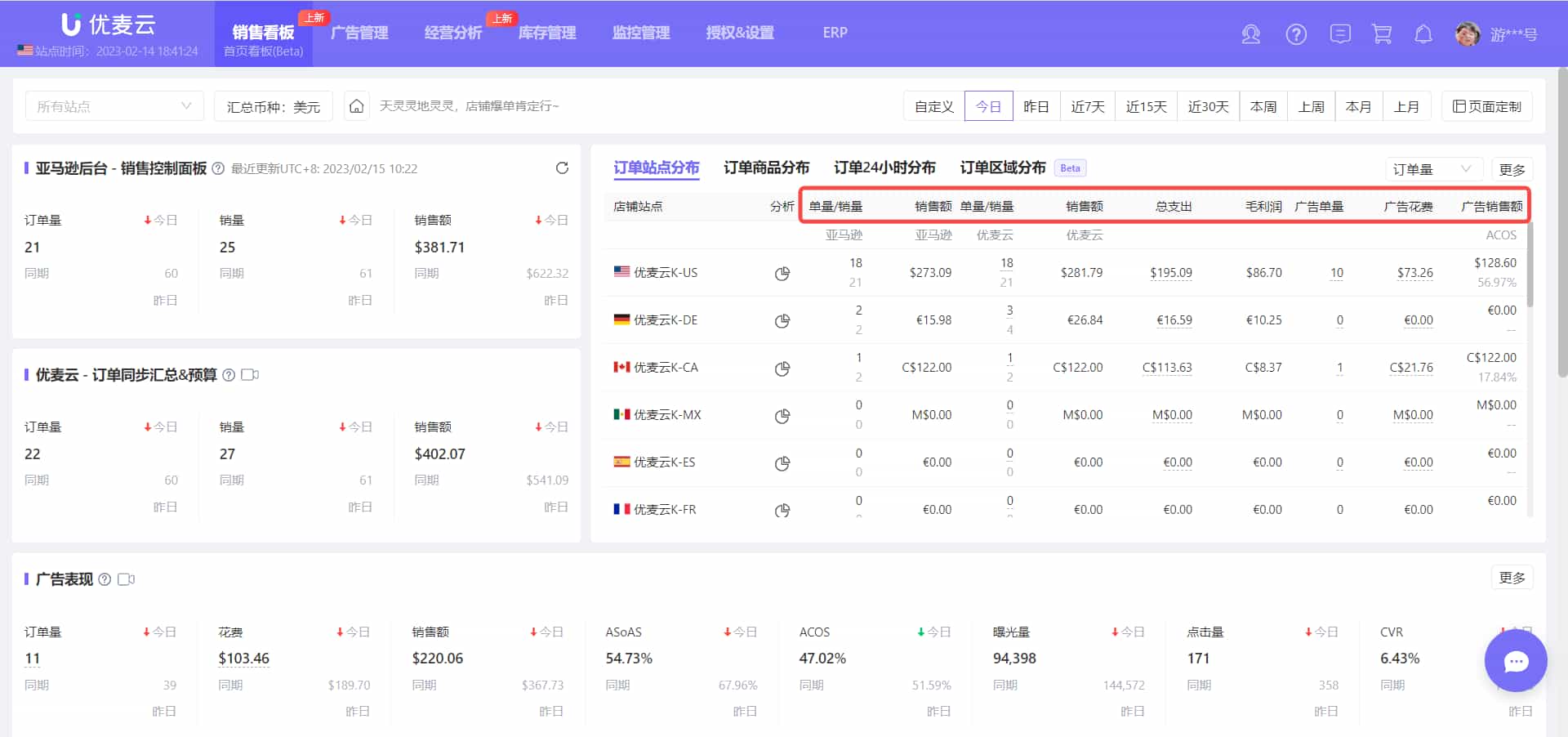
Task: Select the 自定义 date range
Action: click(934, 106)
